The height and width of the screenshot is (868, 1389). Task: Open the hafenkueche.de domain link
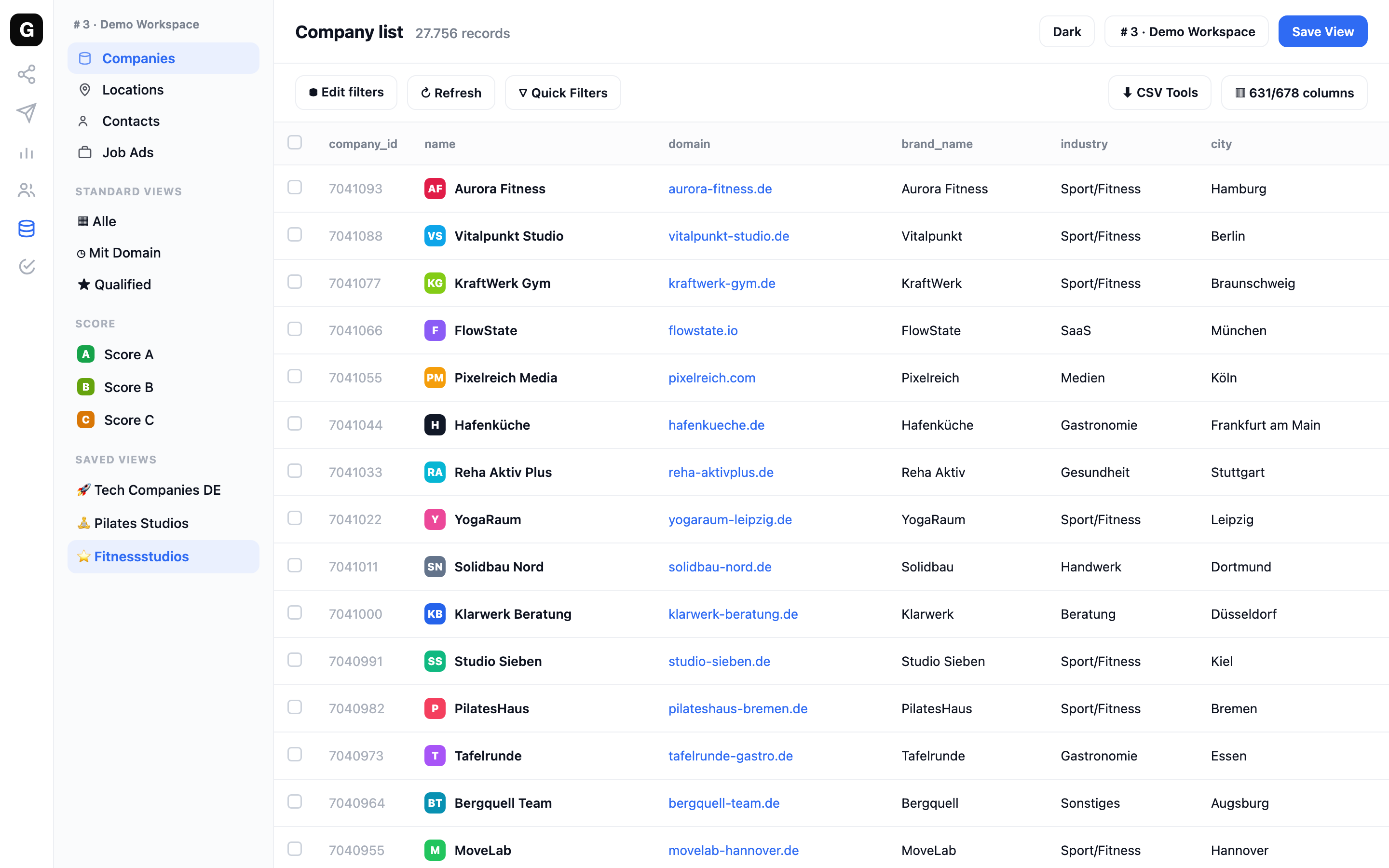click(x=716, y=425)
